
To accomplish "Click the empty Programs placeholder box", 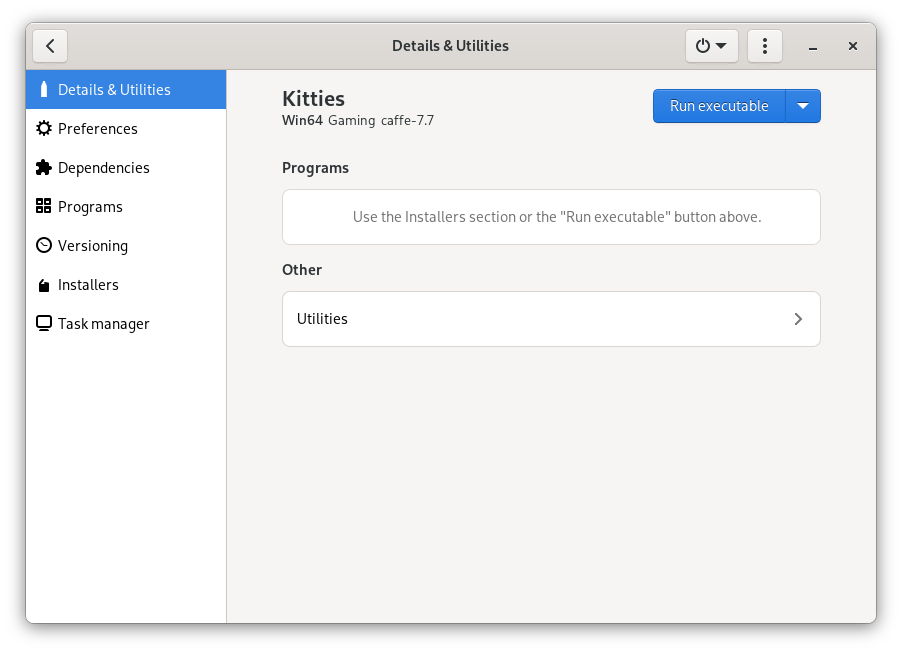I will click(551, 217).
